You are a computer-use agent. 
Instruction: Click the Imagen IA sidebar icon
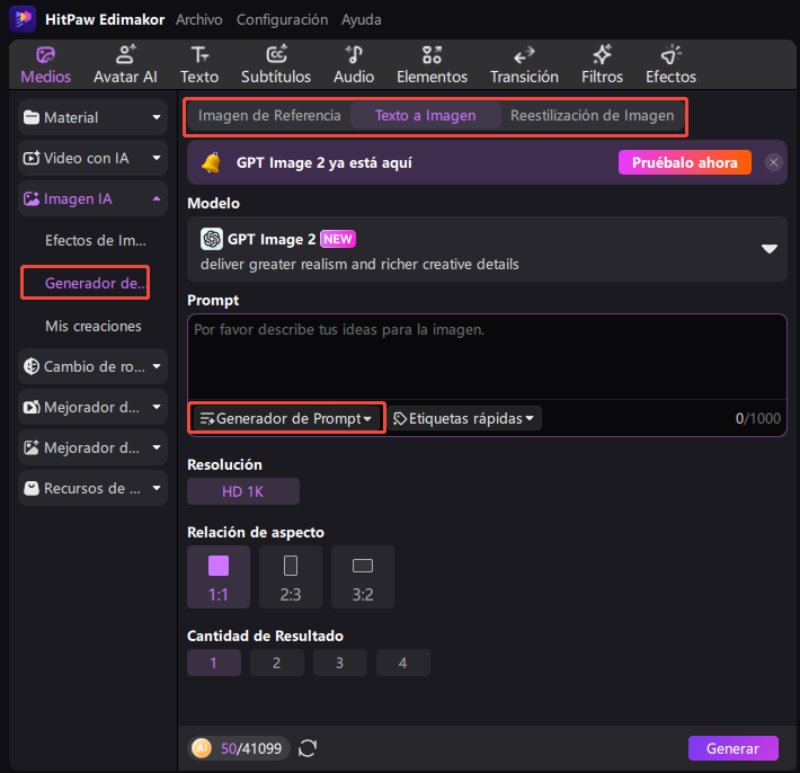(31, 199)
